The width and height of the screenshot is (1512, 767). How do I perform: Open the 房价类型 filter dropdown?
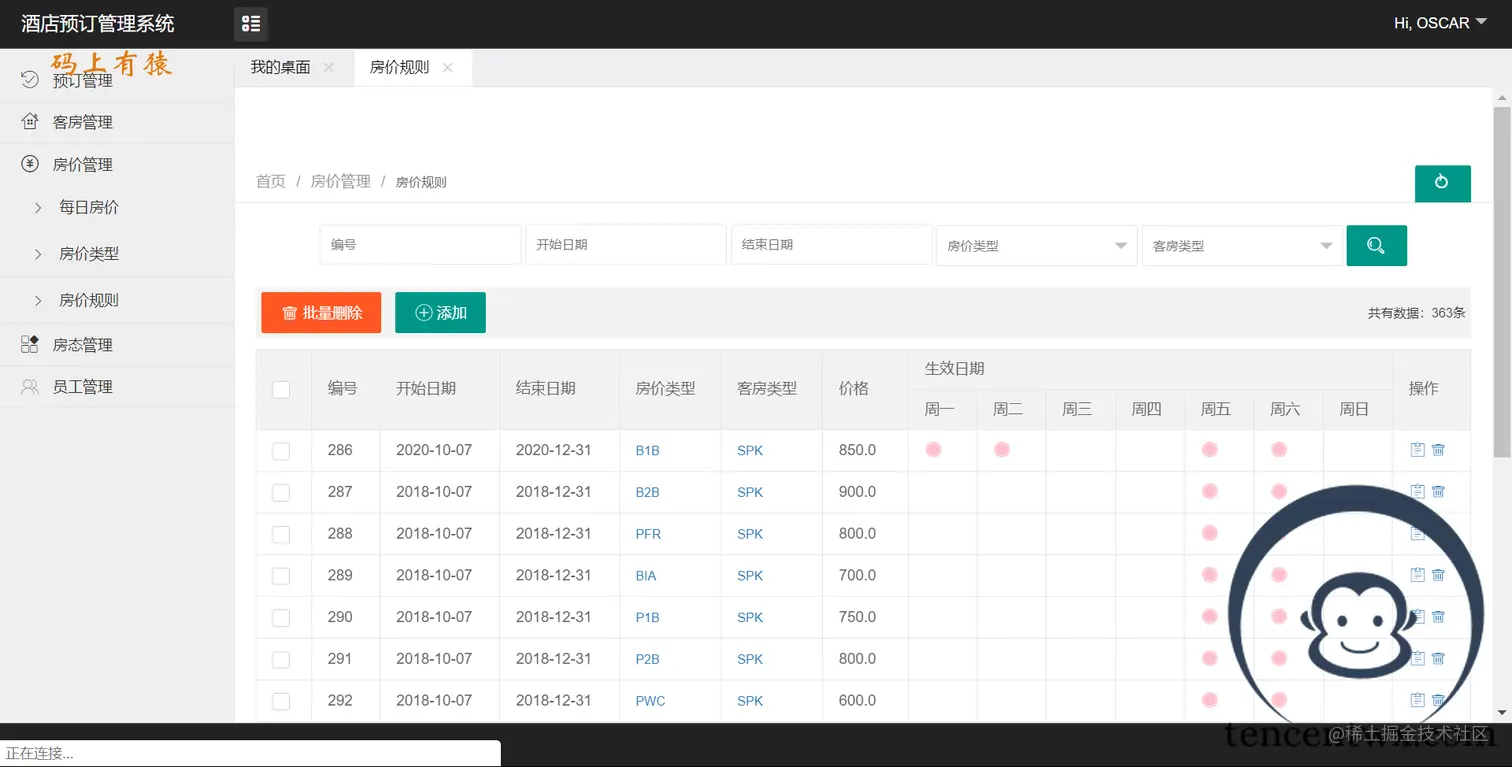1036,245
